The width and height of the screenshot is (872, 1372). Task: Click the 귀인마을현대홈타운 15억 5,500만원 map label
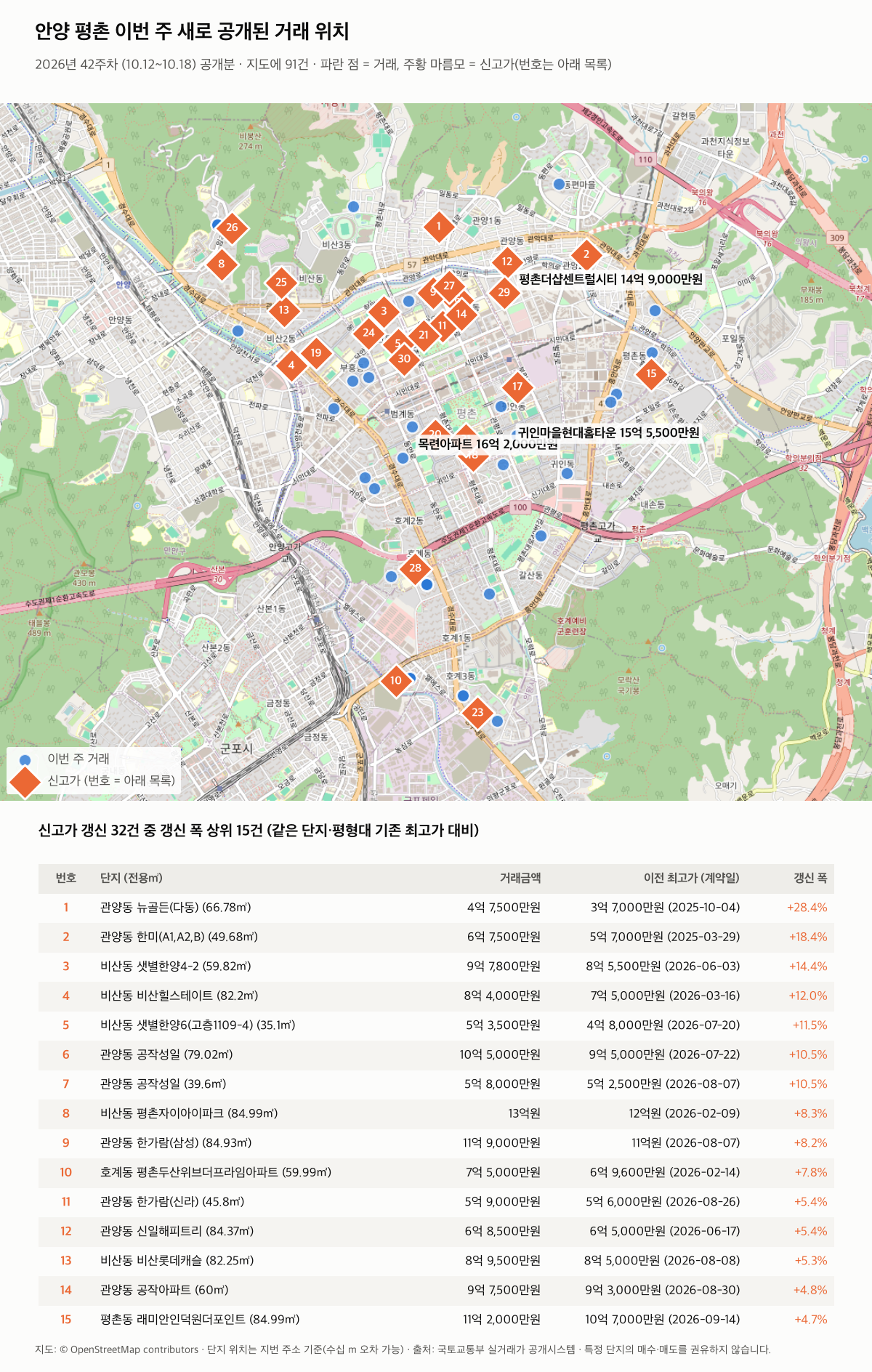pyautogui.click(x=609, y=432)
